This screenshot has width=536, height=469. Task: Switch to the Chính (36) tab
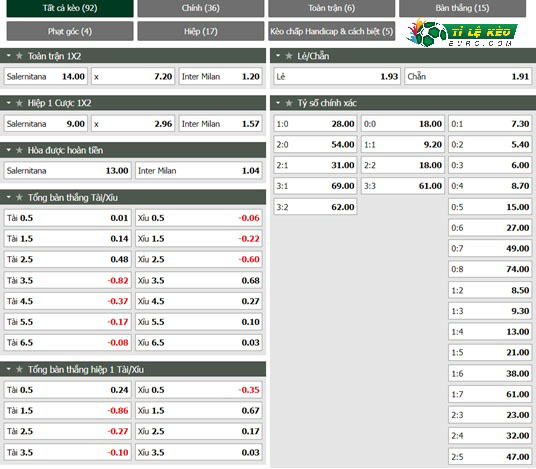[x=201, y=8]
